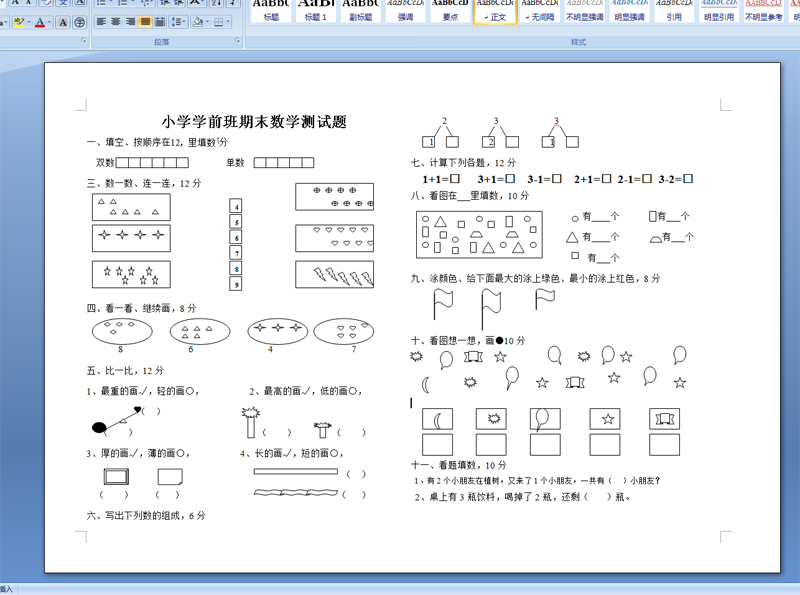
Task: Click the document title 小学学前班期末数学测试题
Action: [254, 122]
